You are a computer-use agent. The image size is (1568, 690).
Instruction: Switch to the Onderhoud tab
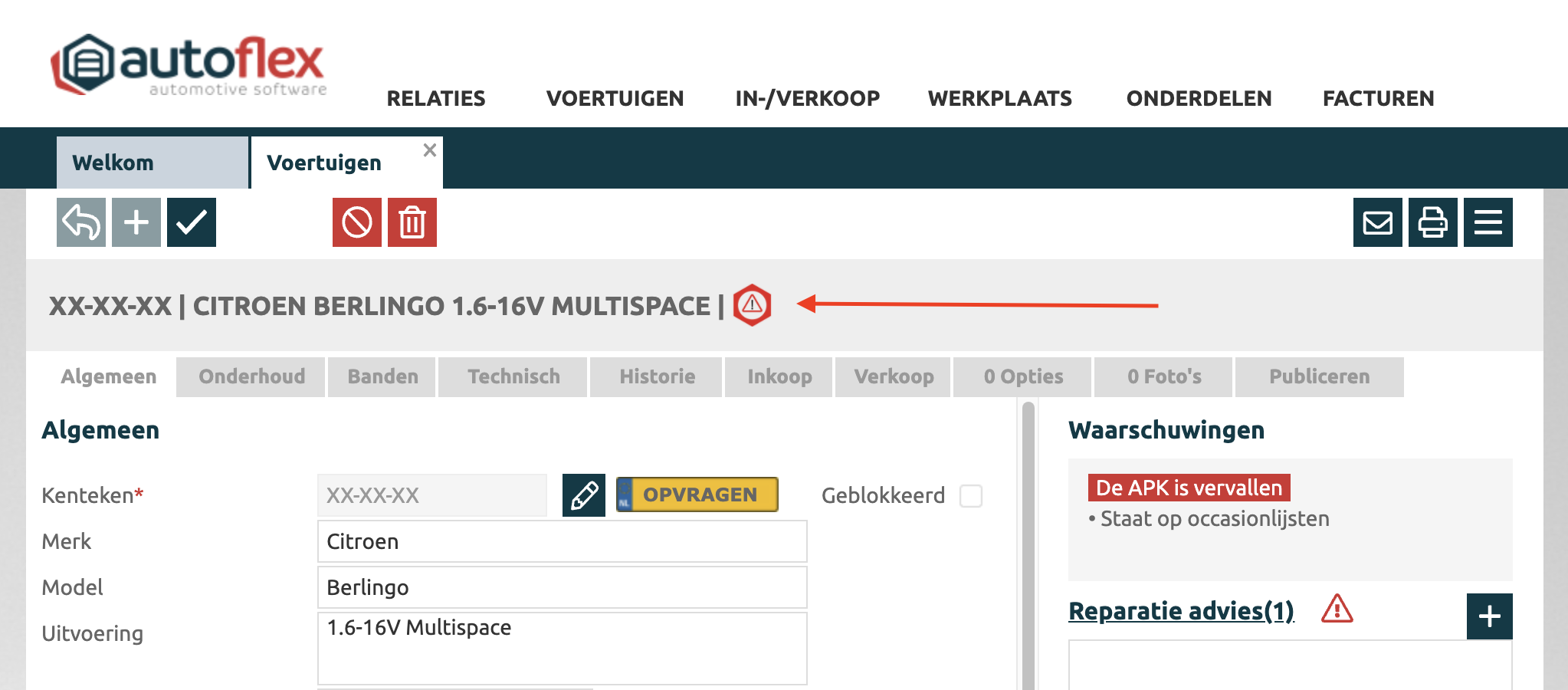pos(251,376)
